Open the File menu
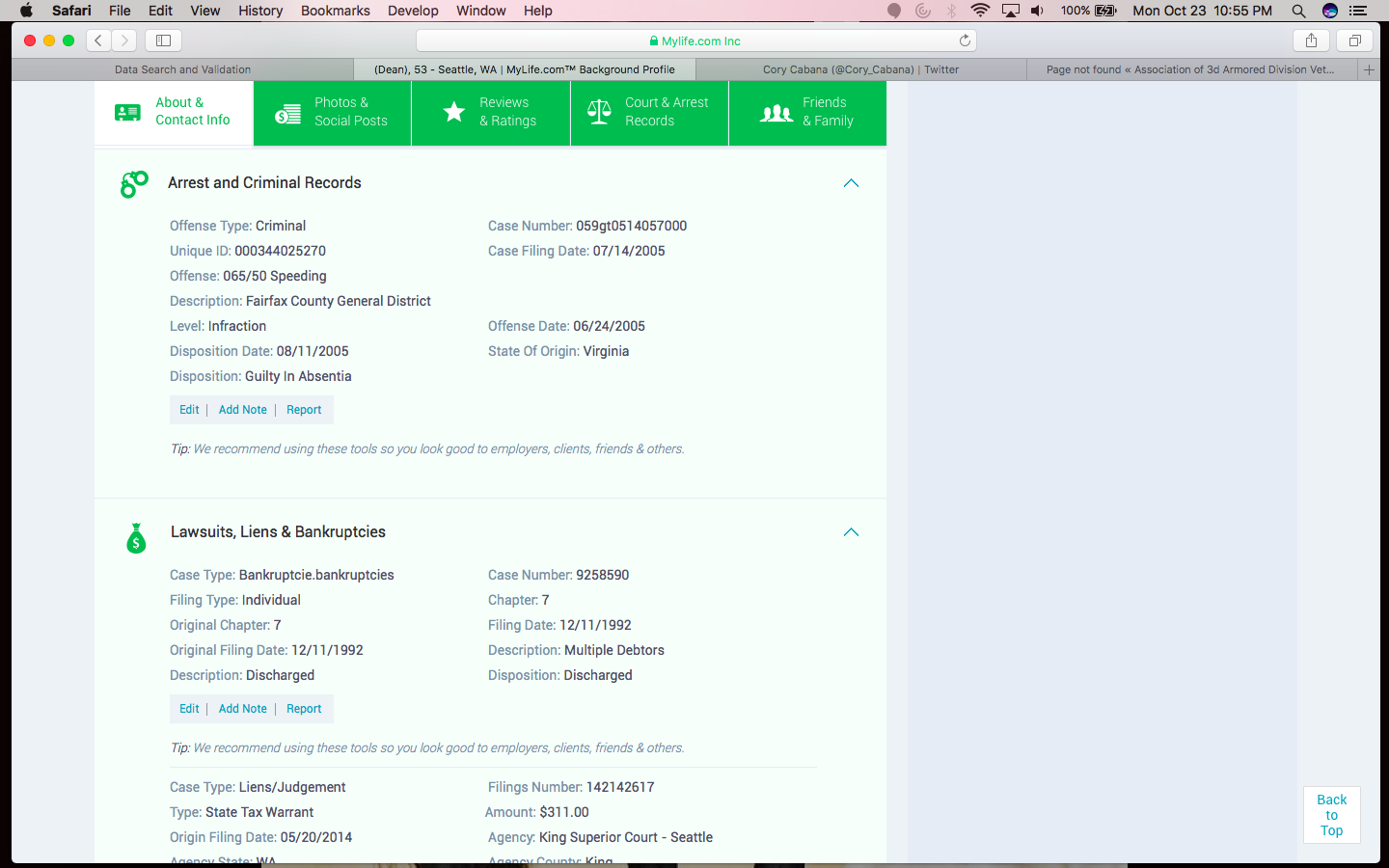Screen dimensions: 1389x868 120,11
